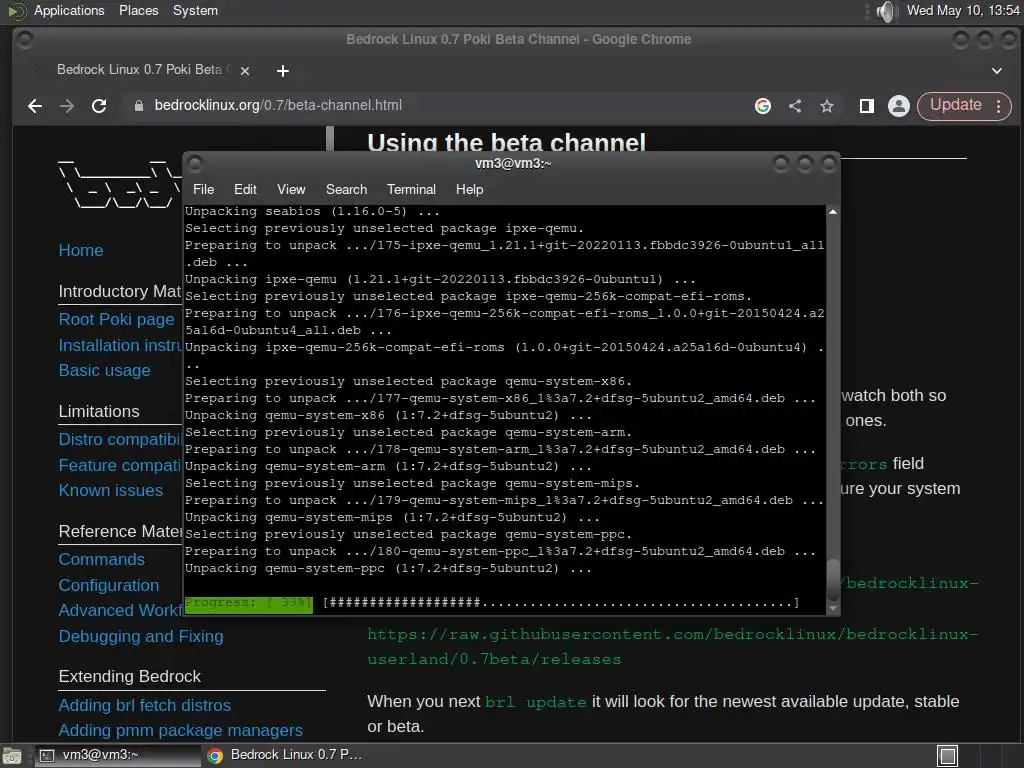Open Chrome profile avatar menu
This screenshot has width=1024, height=768.
click(x=899, y=106)
